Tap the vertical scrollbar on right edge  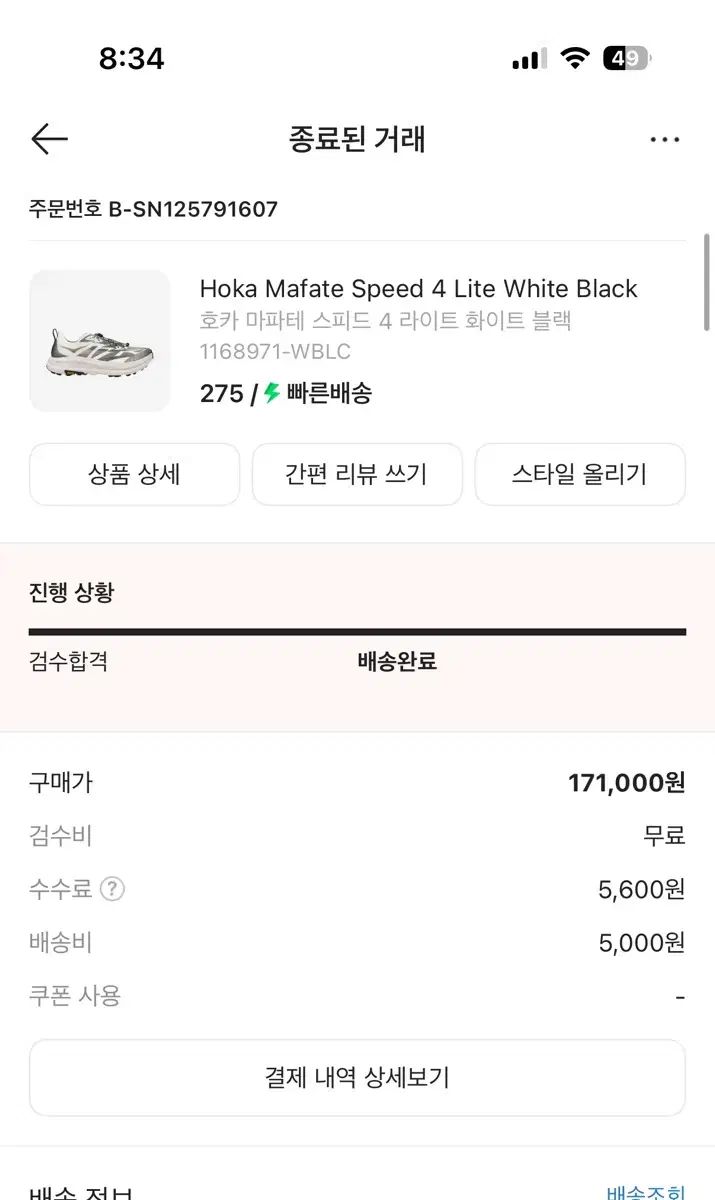[708, 282]
